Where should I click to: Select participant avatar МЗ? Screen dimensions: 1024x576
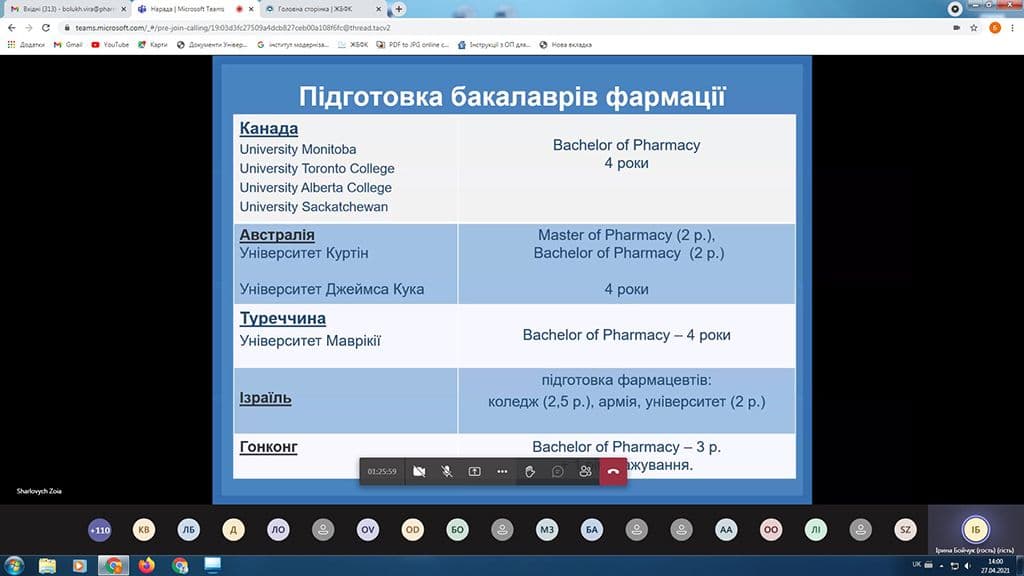(x=547, y=530)
